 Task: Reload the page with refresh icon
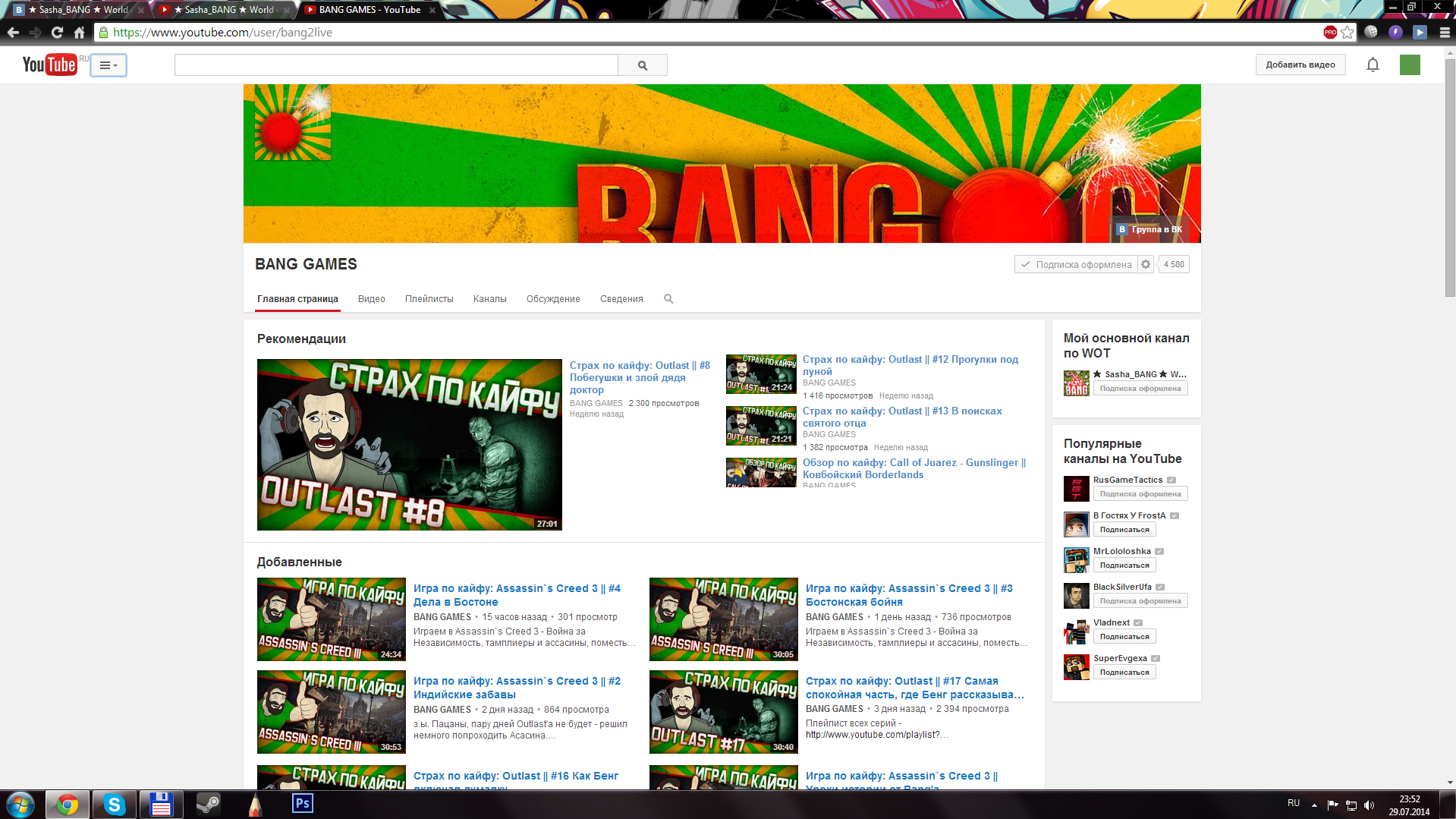point(57,33)
